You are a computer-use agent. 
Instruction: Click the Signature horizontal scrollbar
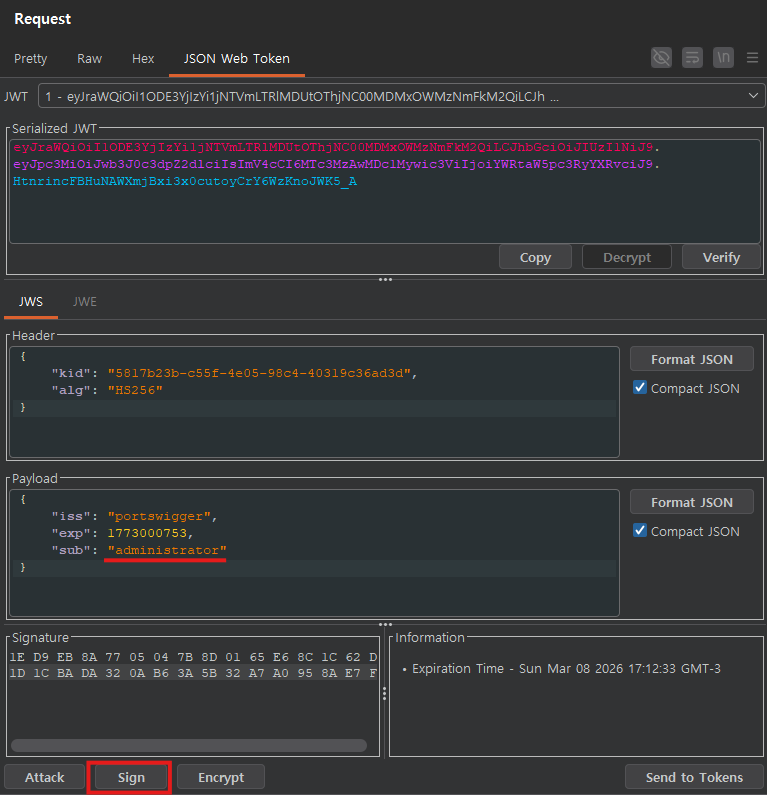coord(188,745)
